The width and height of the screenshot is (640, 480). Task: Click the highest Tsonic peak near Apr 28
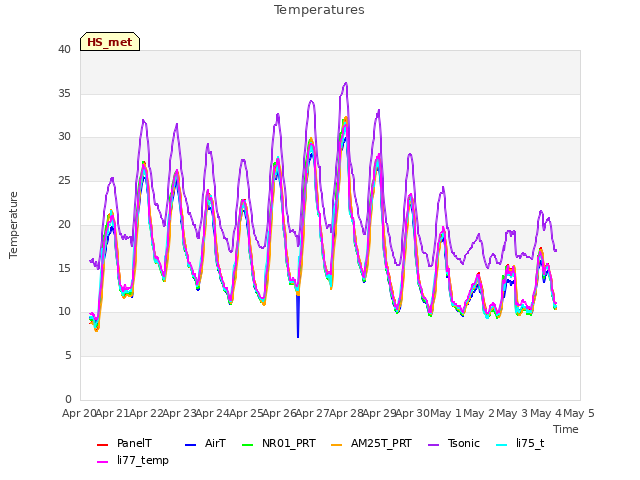coord(346,83)
